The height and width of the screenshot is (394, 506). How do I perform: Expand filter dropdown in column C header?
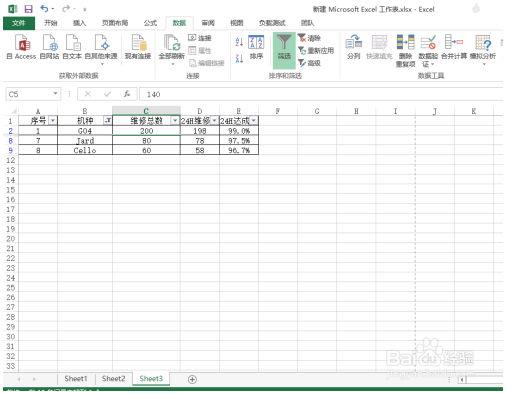(175, 120)
